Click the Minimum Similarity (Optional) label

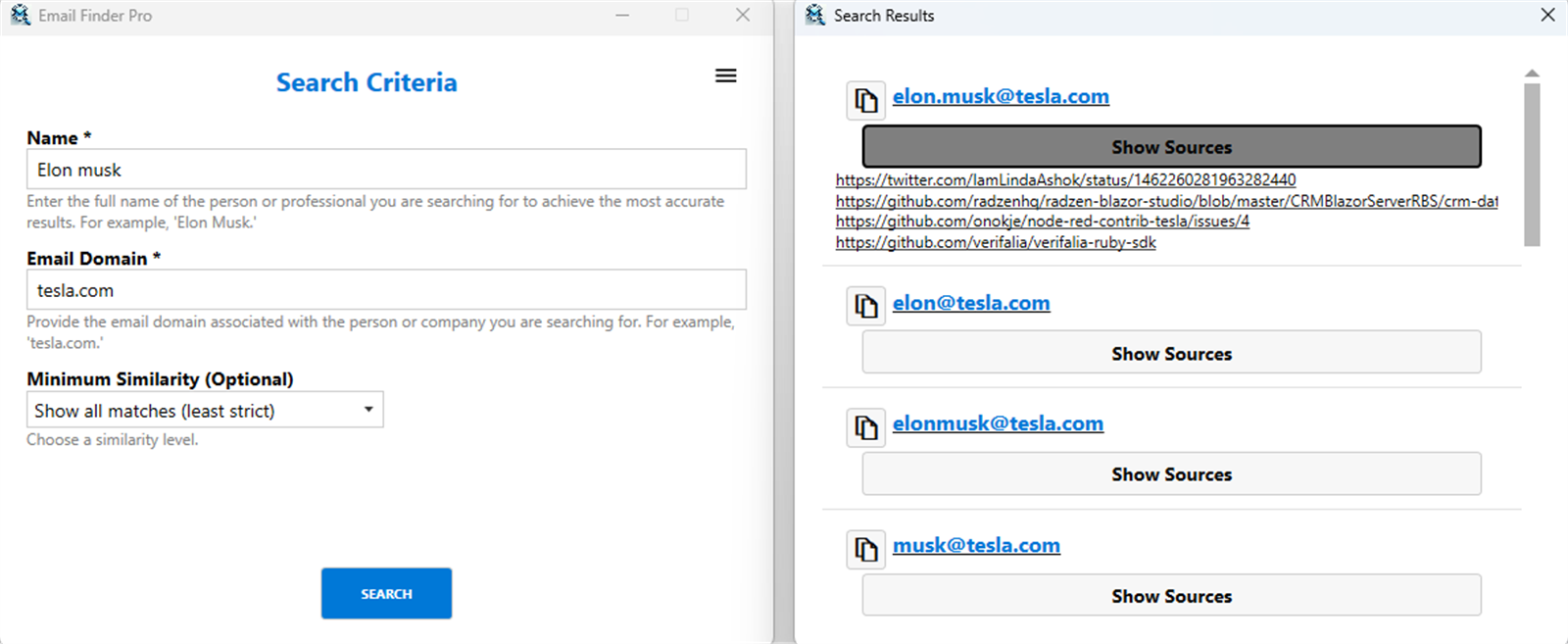coord(160,379)
